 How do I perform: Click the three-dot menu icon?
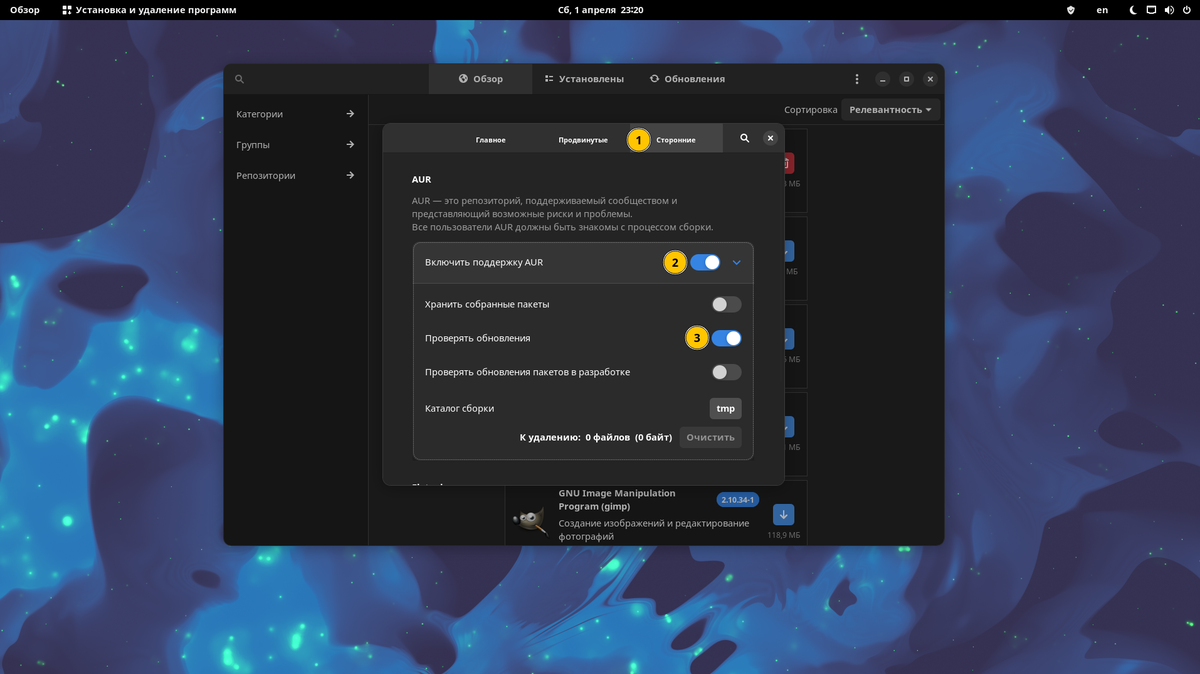click(856, 78)
